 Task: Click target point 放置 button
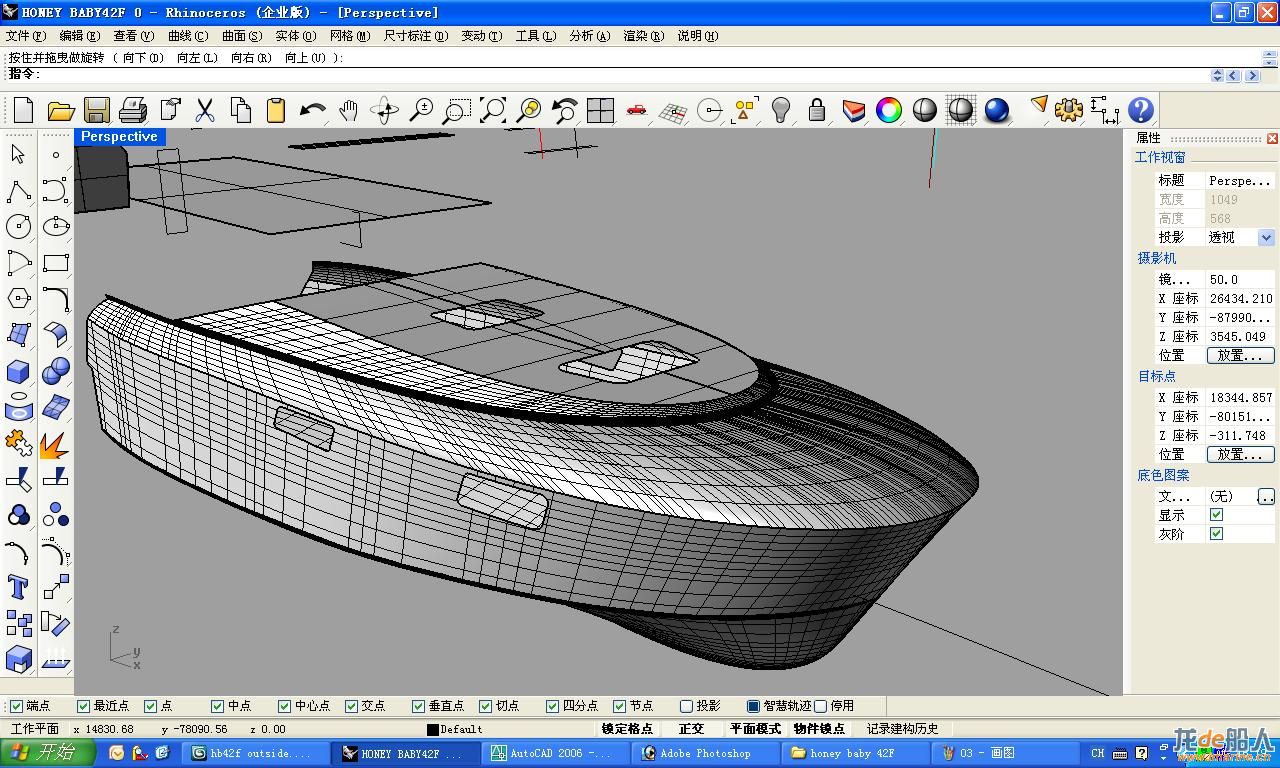pos(1241,454)
